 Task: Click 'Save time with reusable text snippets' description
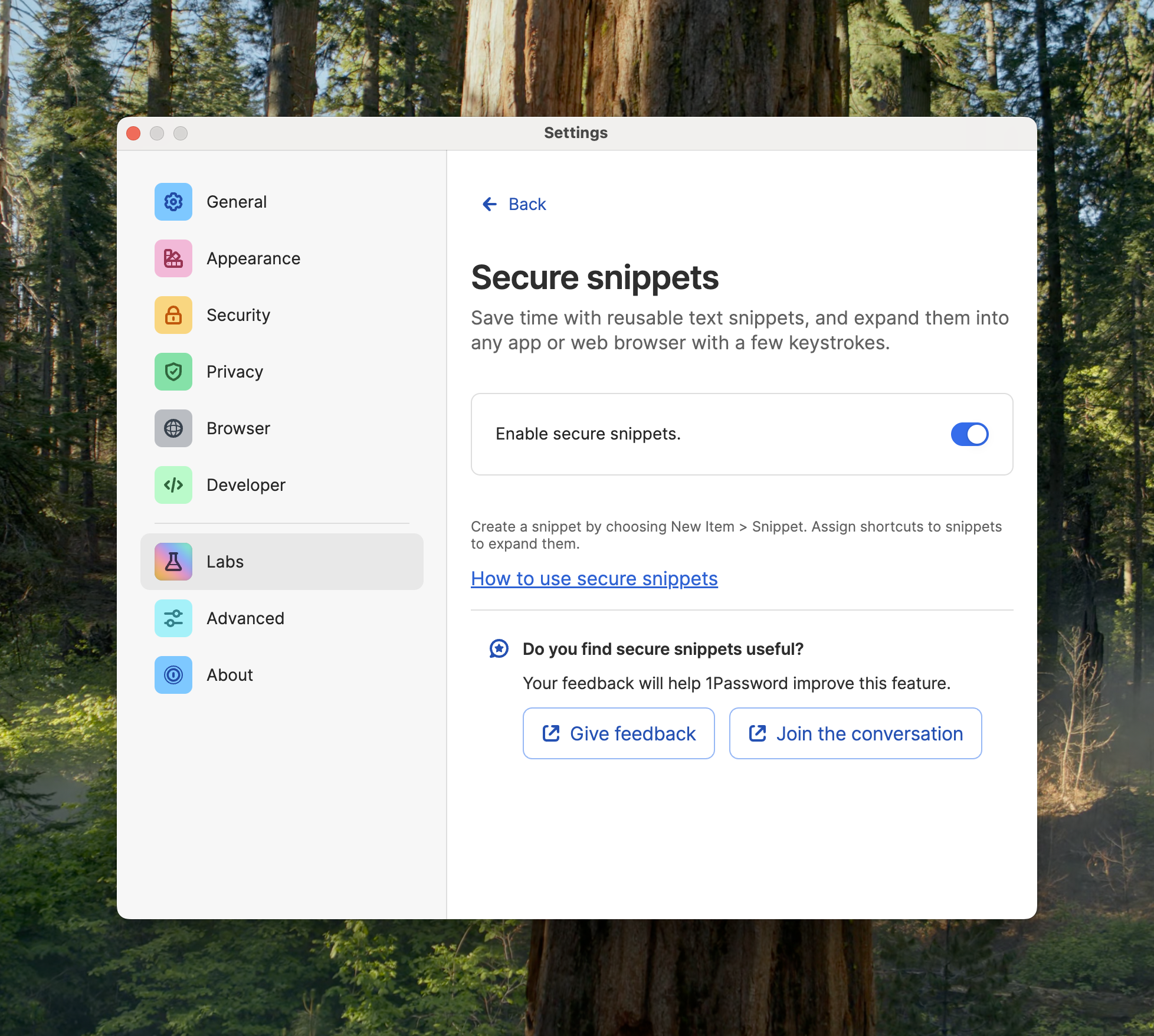pos(740,330)
